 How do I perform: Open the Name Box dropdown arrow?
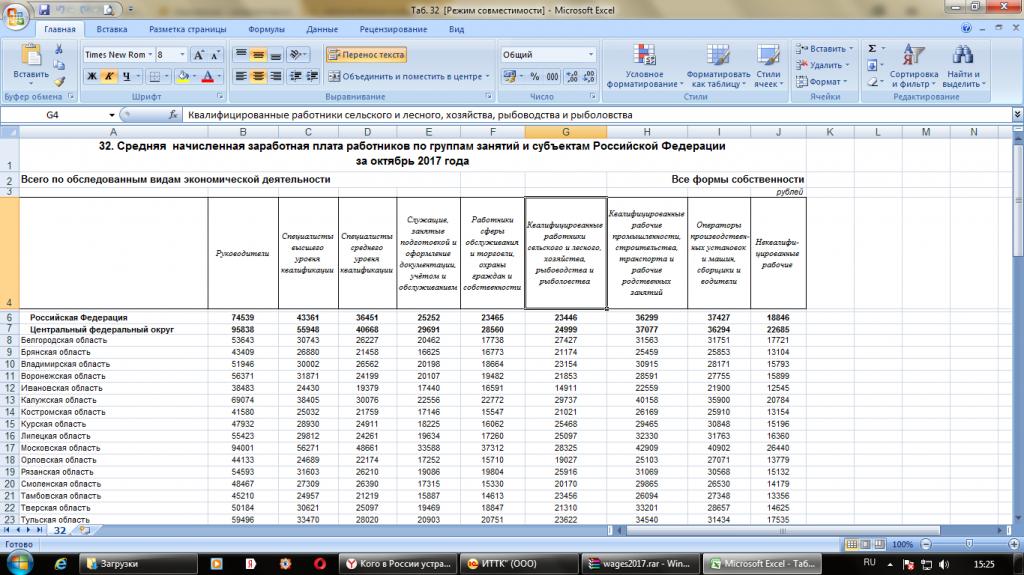[x=112, y=115]
